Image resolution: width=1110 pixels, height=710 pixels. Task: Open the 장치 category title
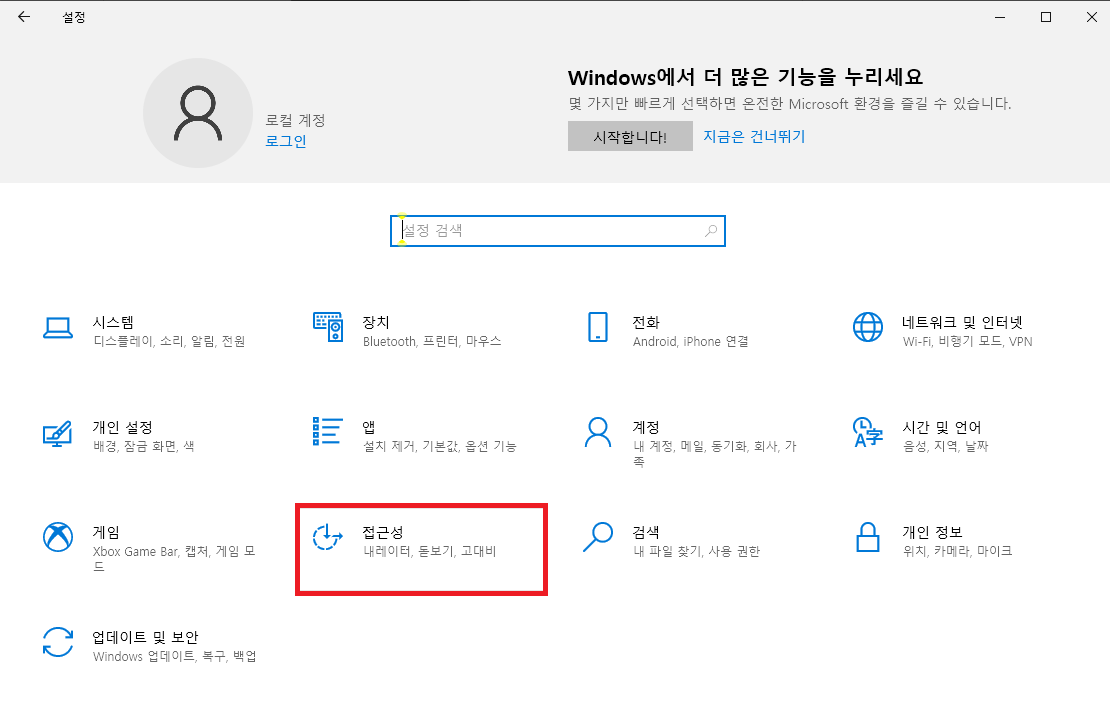pos(376,322)
